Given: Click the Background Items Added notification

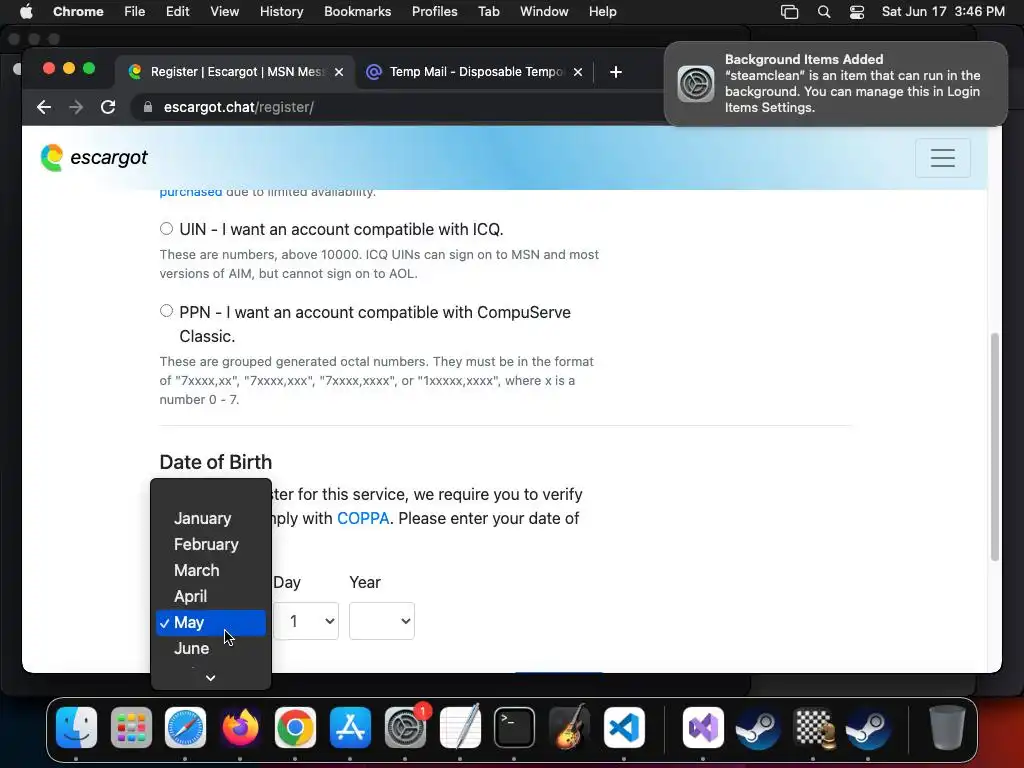Looking at the screenshot, I should click(x=836, y=84).
